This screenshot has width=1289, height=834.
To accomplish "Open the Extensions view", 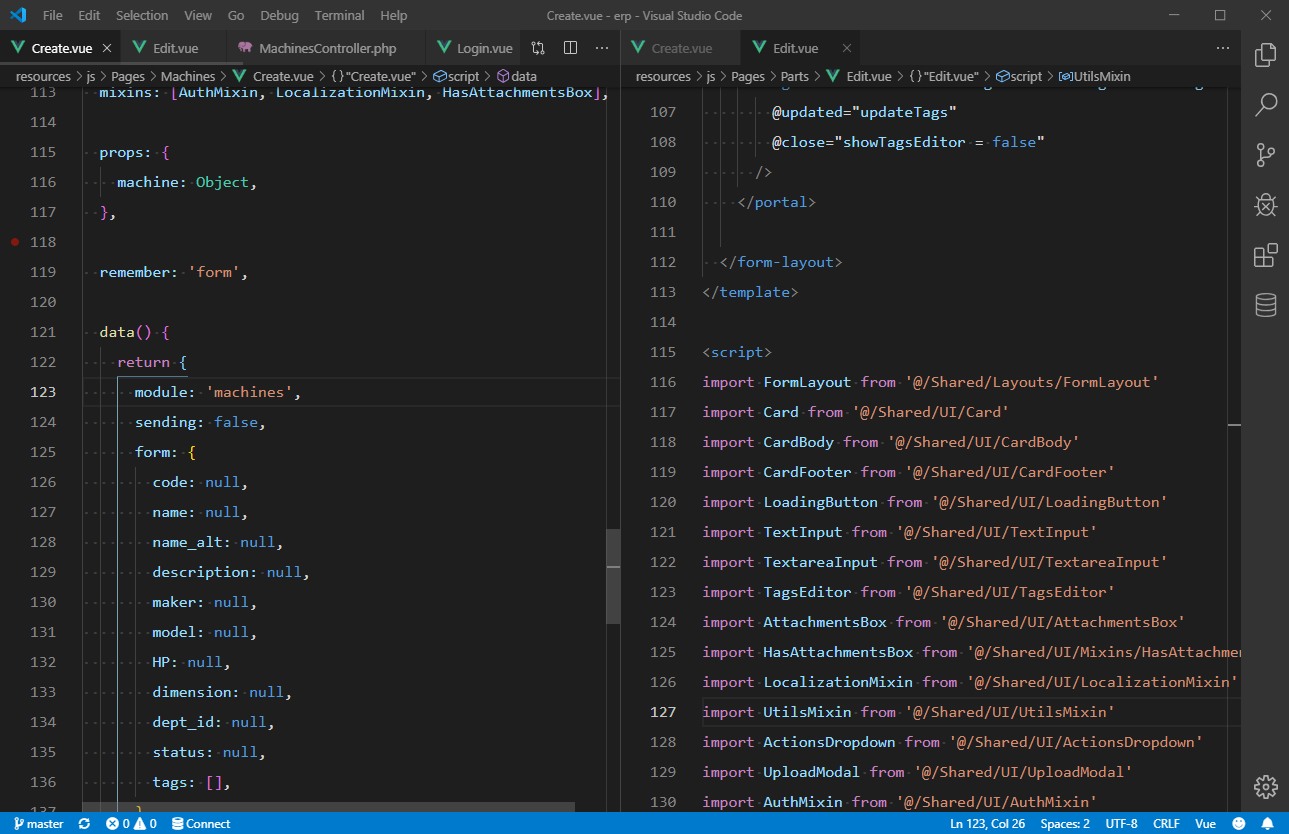I will pyautogui.click(x=1265, y=255).
